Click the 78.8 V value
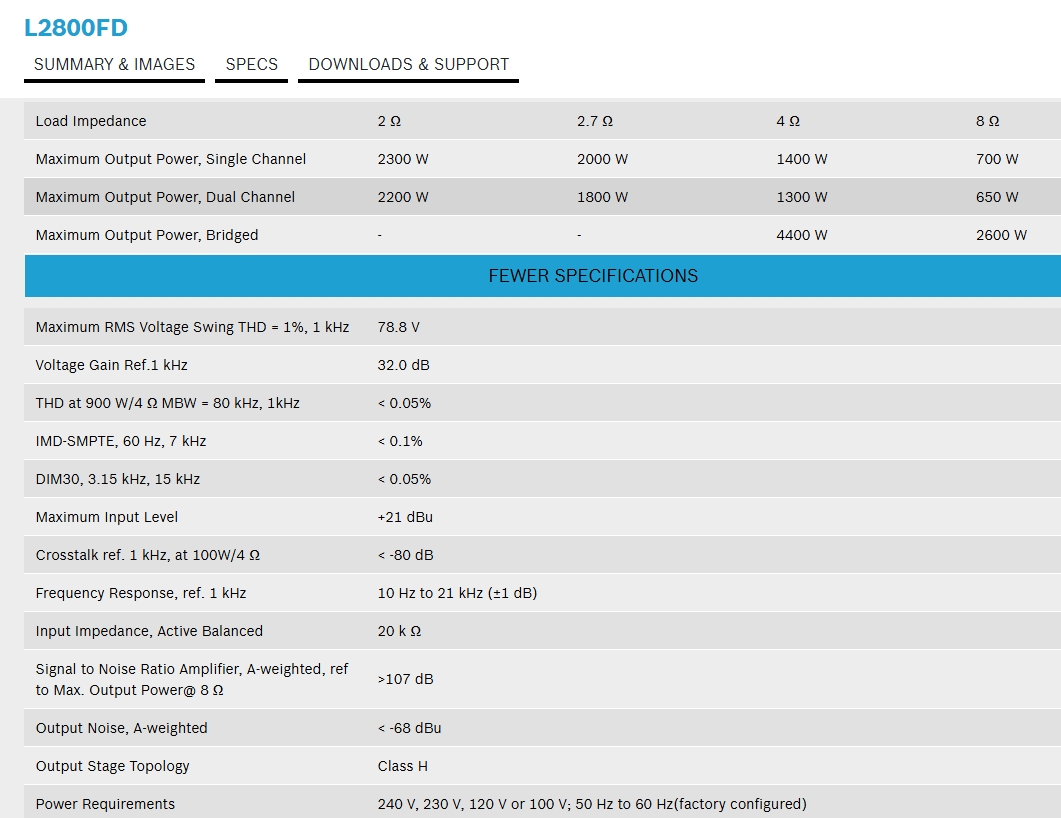The width and height of the screenshot is (1061, 818). point(399,327)
